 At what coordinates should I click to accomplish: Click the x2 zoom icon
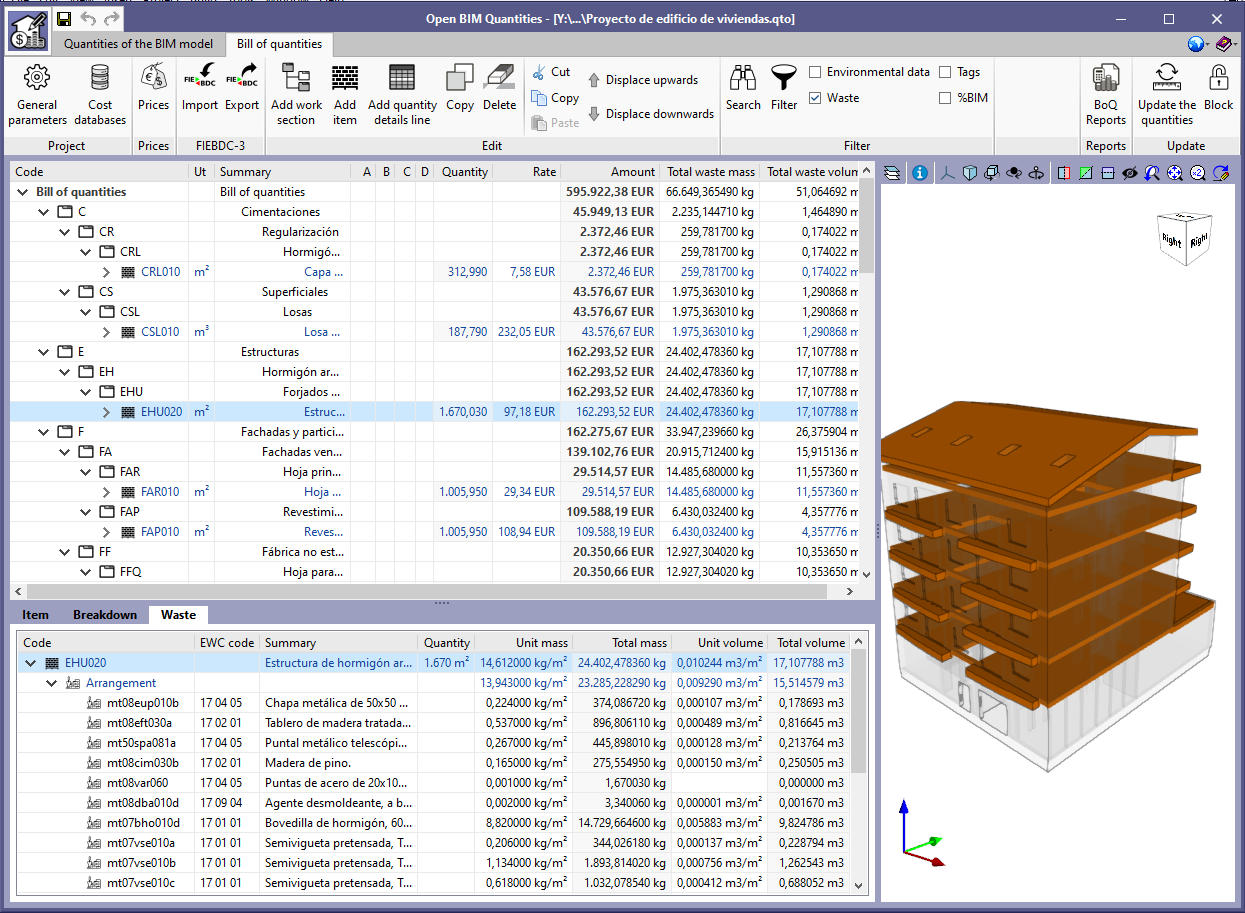tap(1197, 173)
